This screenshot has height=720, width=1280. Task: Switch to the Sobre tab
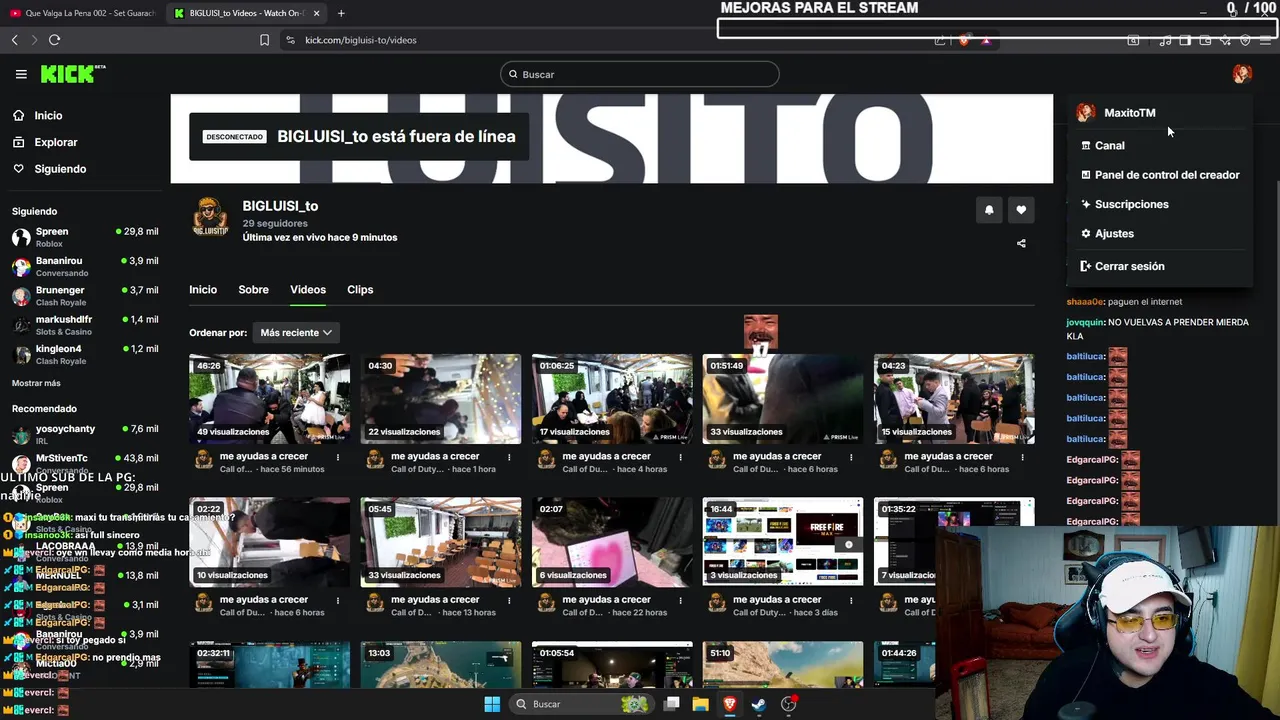[253, 289]
